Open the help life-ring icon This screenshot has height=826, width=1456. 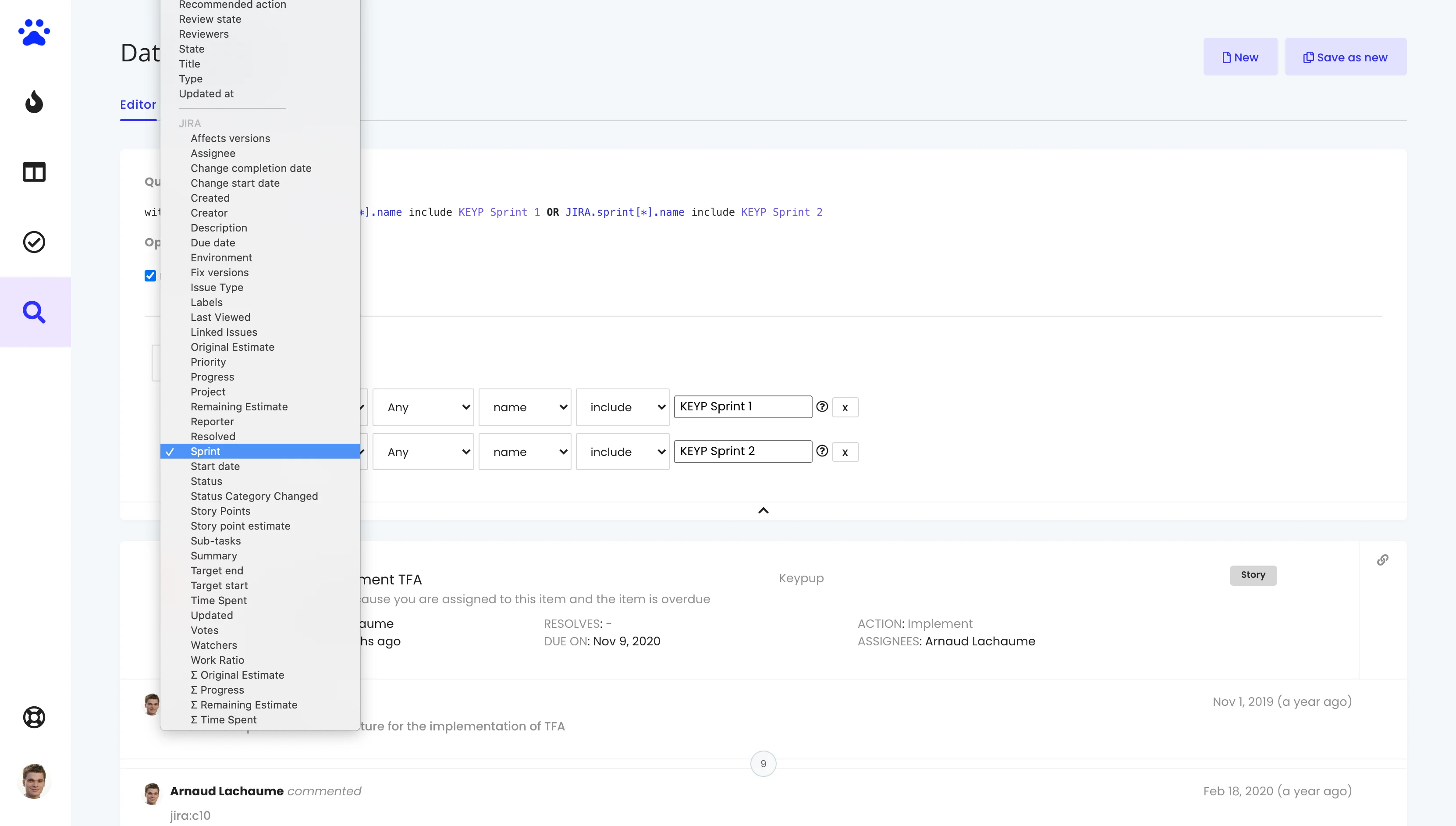coord(33,716)
